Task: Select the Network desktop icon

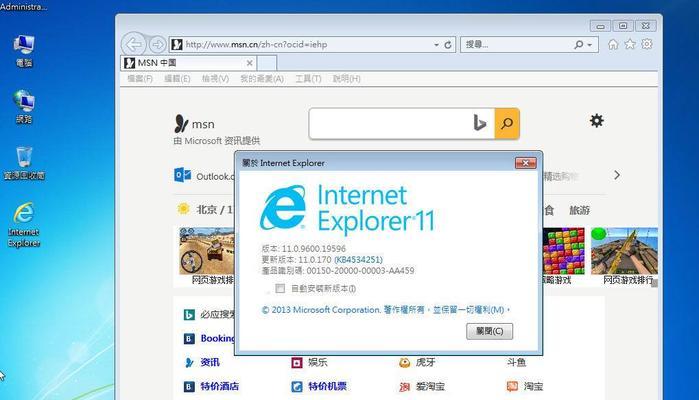Action: [x=24, y=107]
